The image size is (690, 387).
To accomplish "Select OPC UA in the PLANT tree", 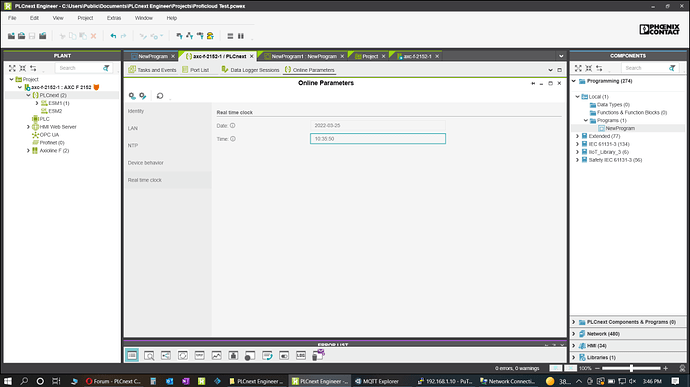I will pos(49,135).
